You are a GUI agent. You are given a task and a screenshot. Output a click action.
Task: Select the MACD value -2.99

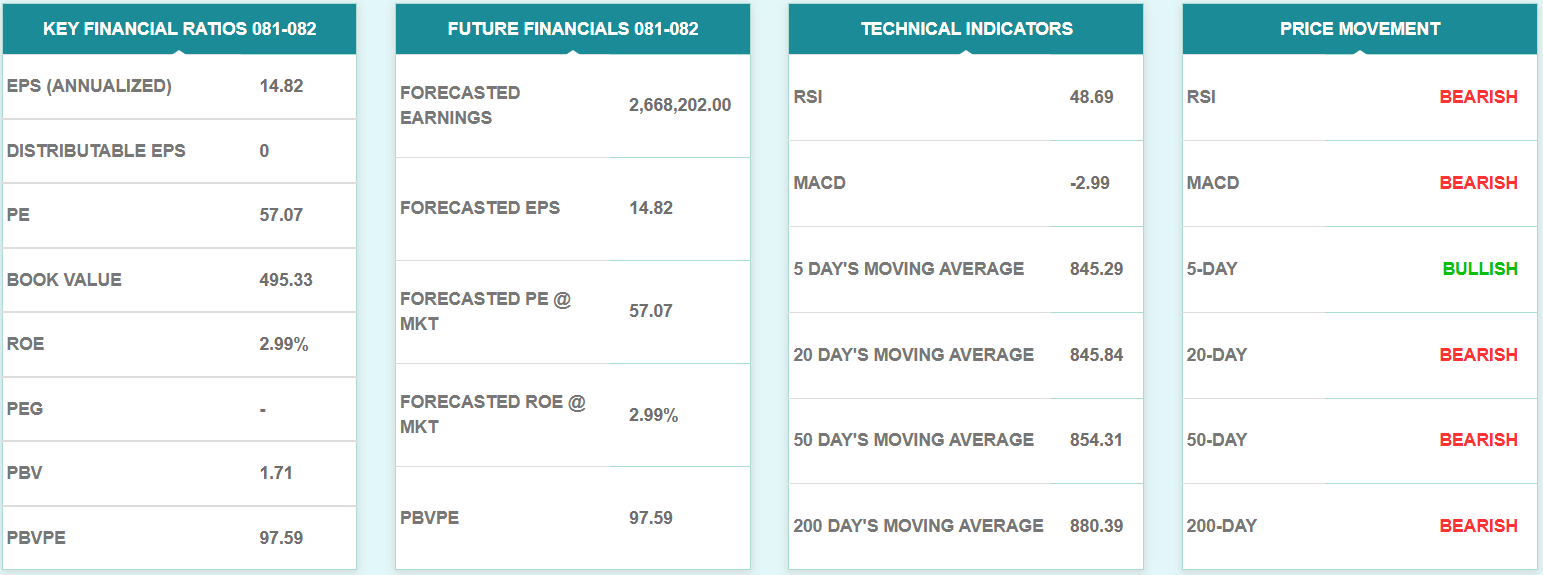tap(1089, 183)
